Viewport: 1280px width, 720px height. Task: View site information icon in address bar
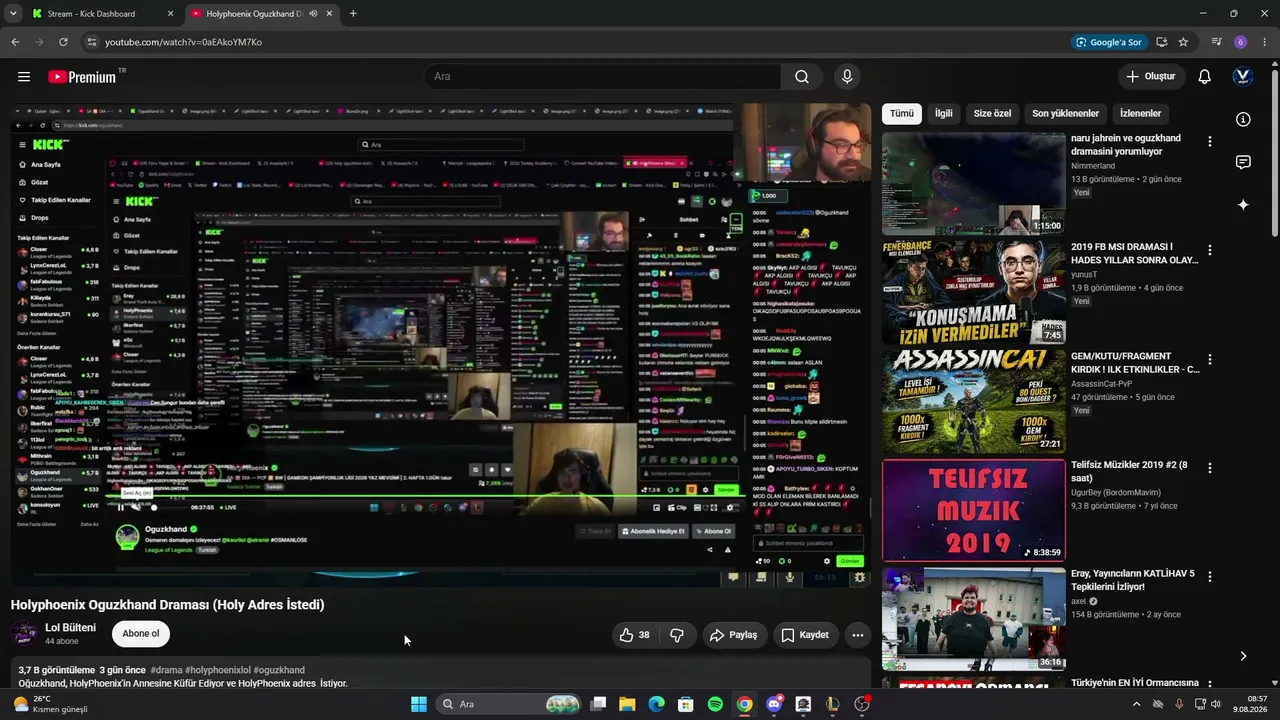pos(92,42)
